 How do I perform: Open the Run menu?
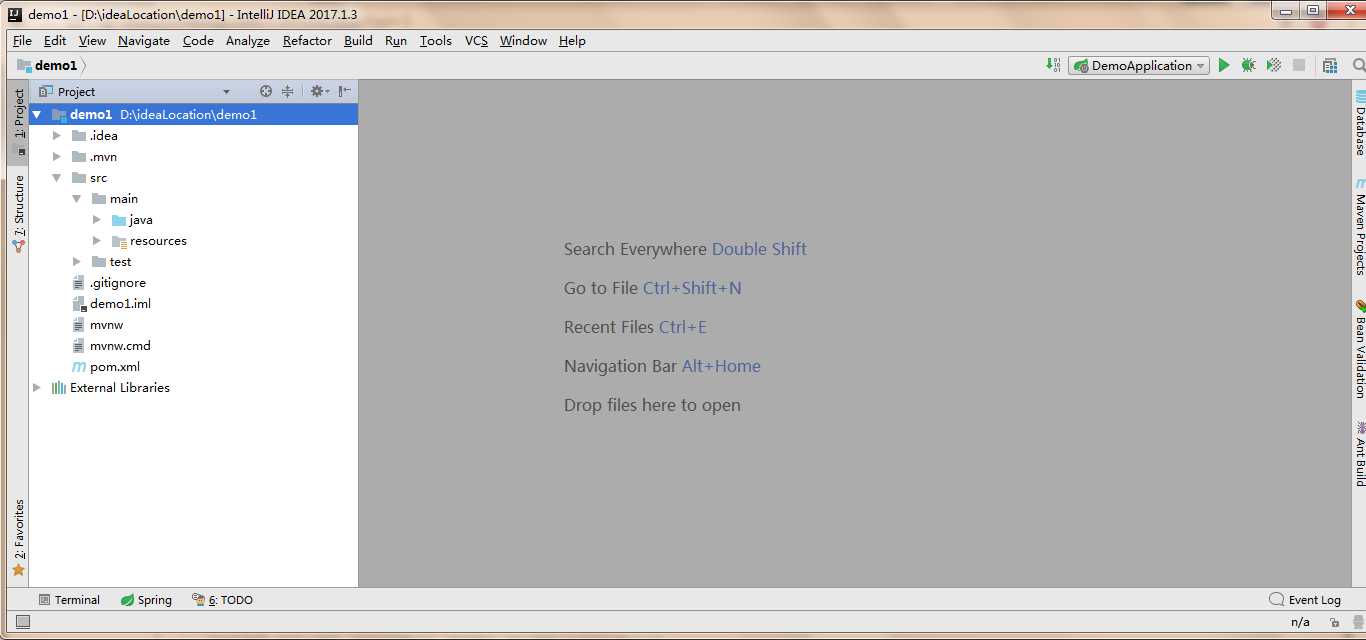tap(396, 41)
